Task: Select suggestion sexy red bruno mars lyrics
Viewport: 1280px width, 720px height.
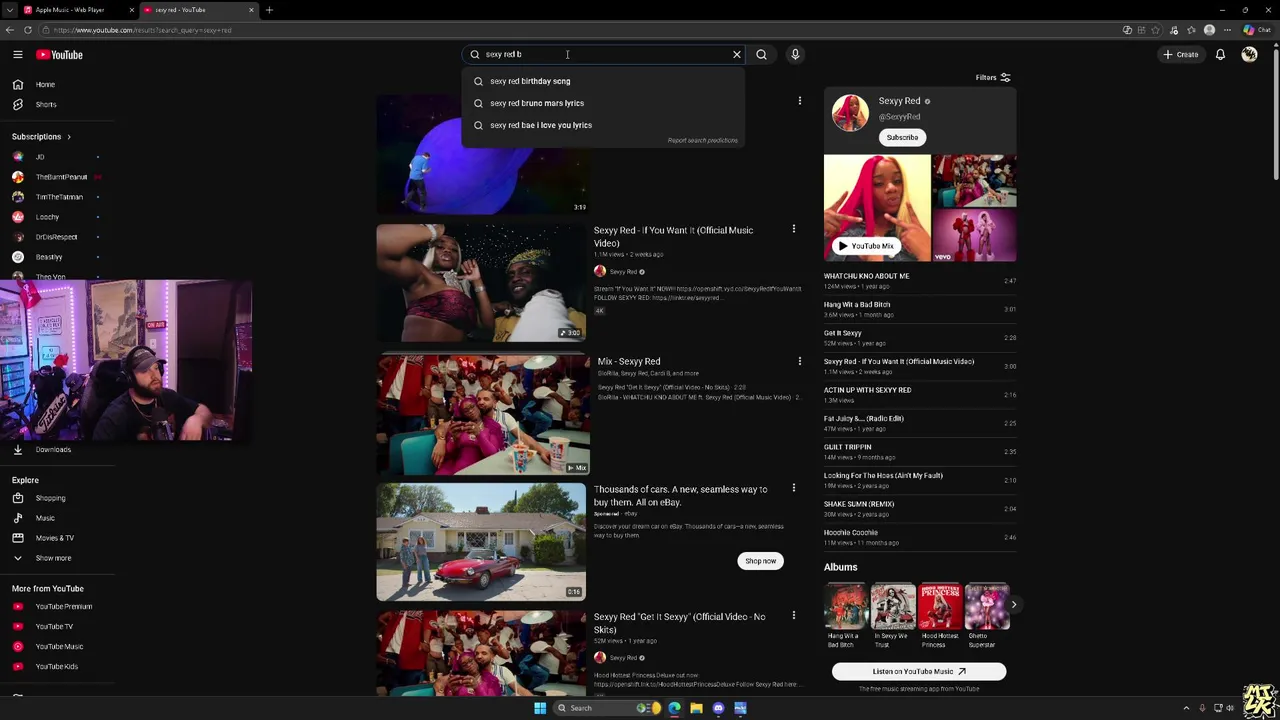Action: [603, 103]
